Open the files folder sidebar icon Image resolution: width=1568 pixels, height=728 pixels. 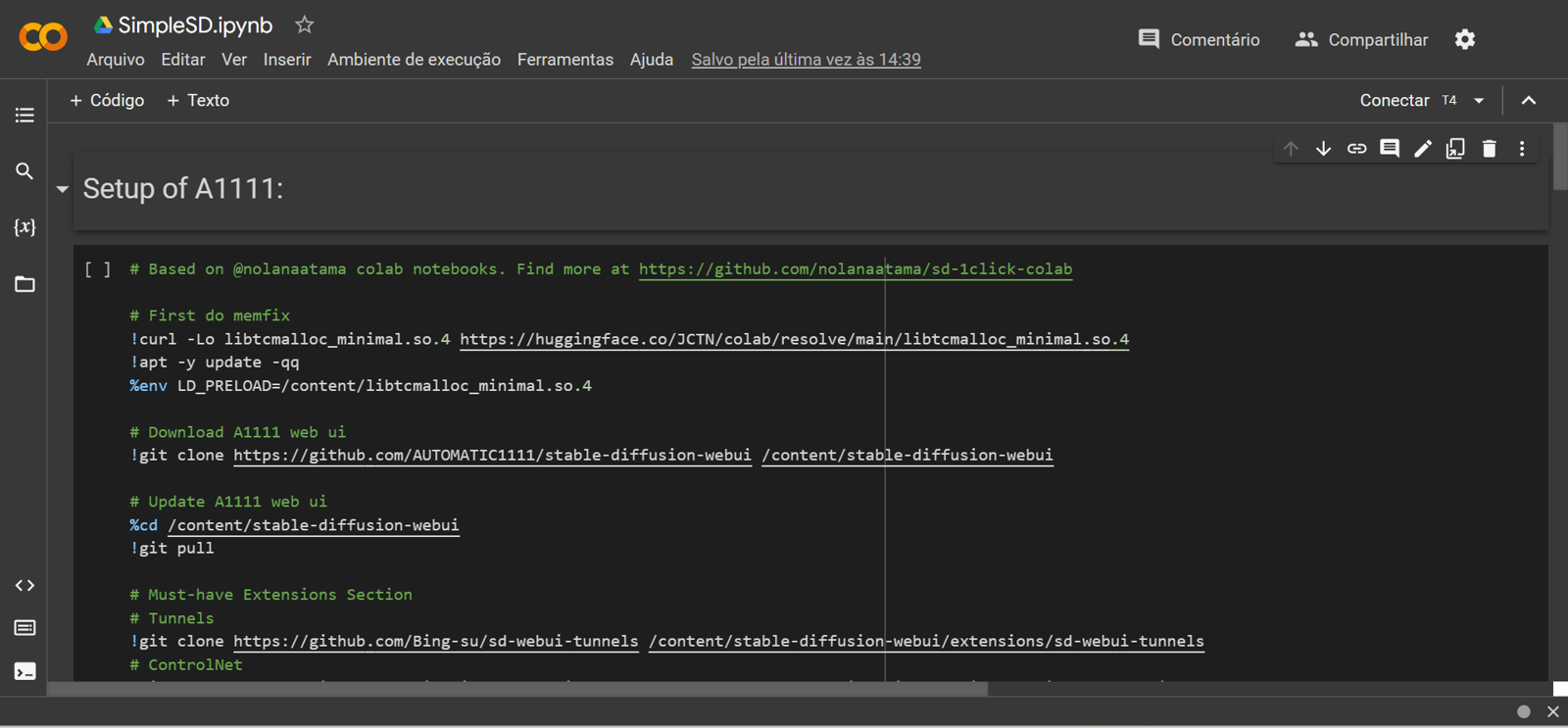click(x=24, y=284)
